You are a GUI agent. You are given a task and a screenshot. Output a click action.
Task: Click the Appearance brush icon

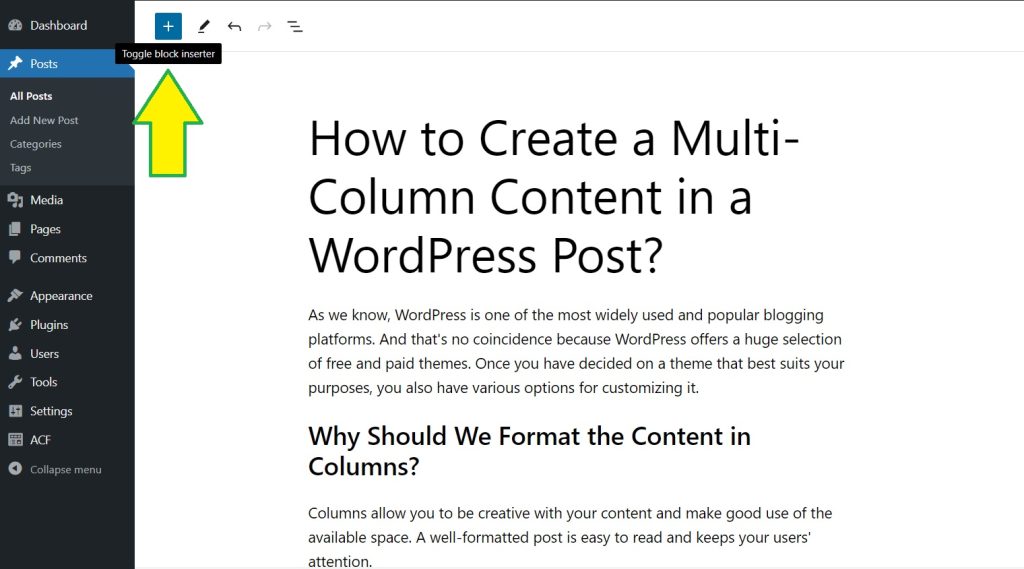15,295
